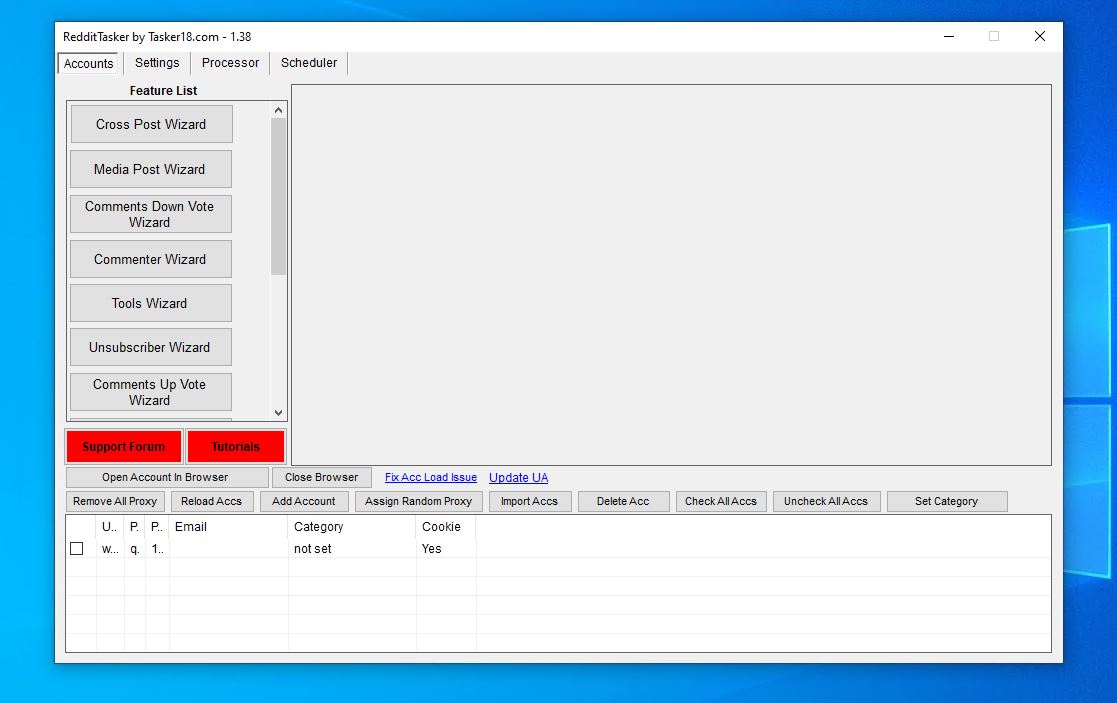Open the red Tutorials button
1117x703 pixels.
236,447
